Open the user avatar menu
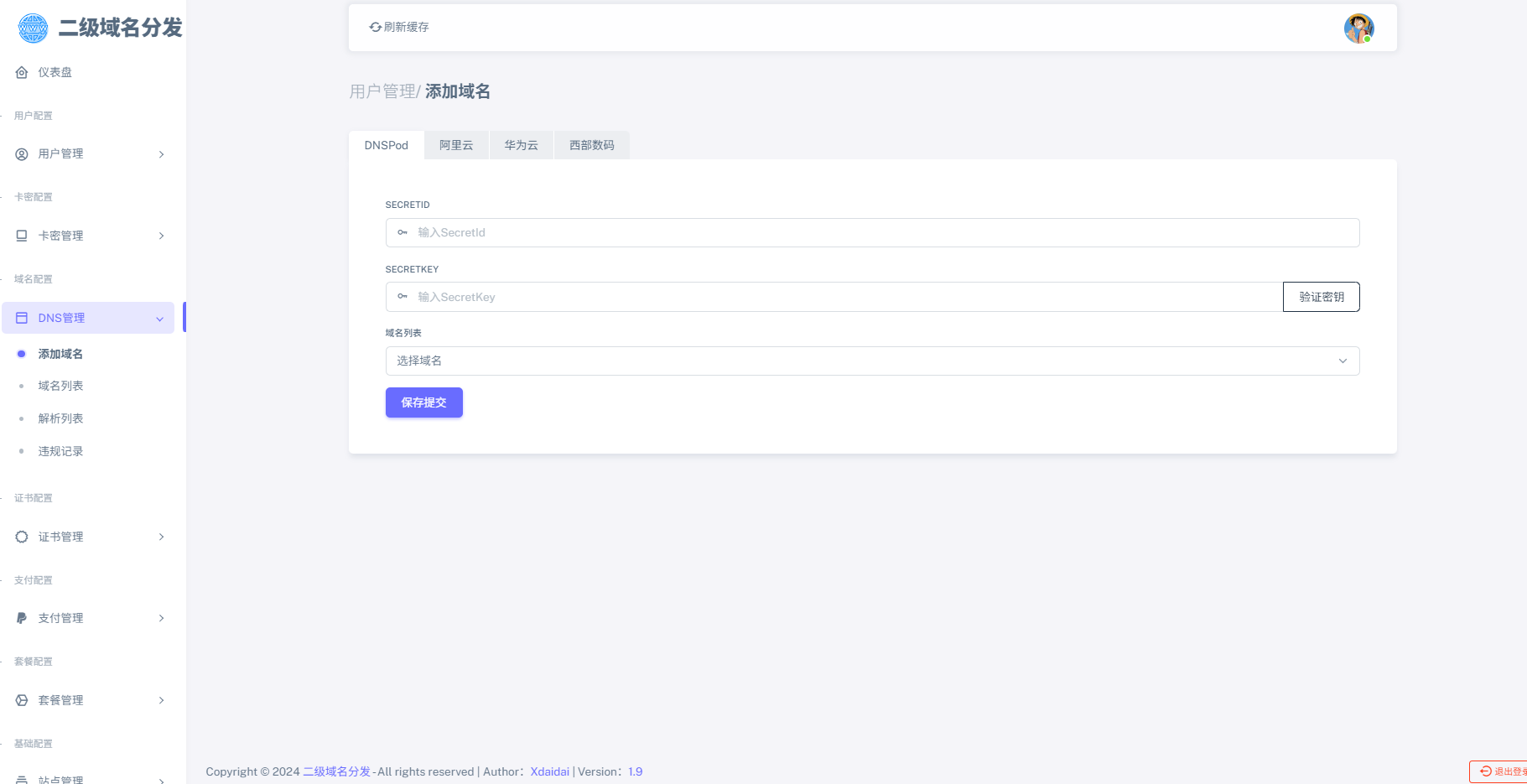The width and height of the screenshot is (1527, 784). 1358,29
